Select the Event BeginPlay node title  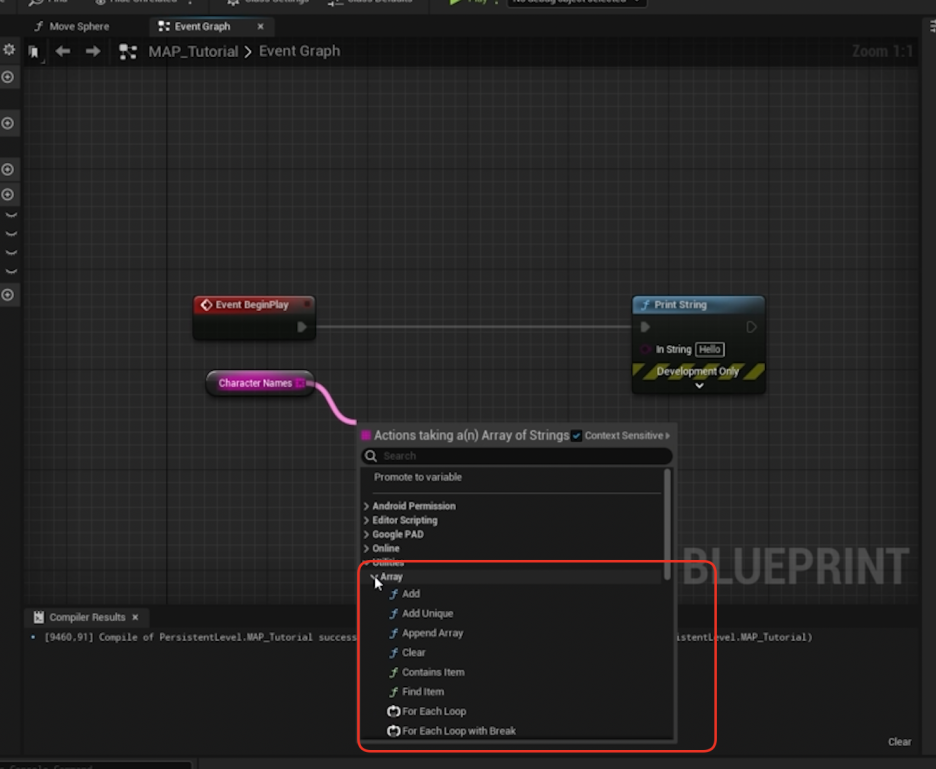tap(251, 304)
